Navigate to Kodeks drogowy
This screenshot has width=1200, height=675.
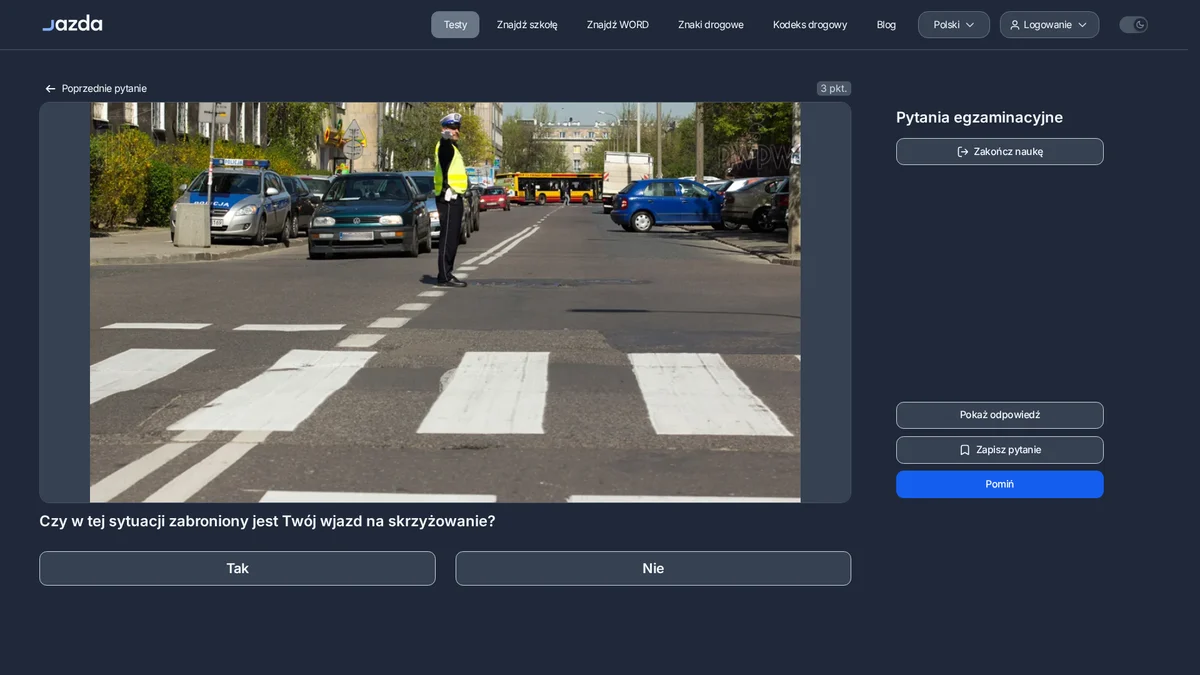click(x=810, y=25)
